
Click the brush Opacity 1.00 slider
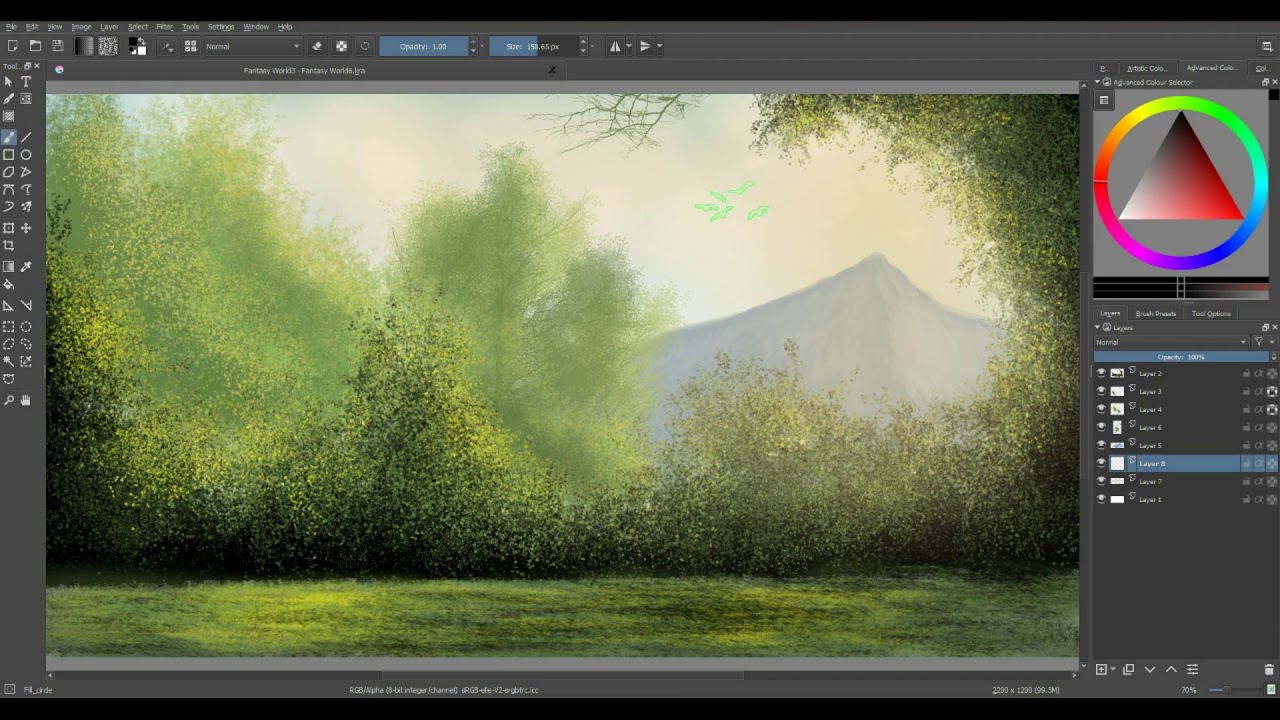[424, 46]
